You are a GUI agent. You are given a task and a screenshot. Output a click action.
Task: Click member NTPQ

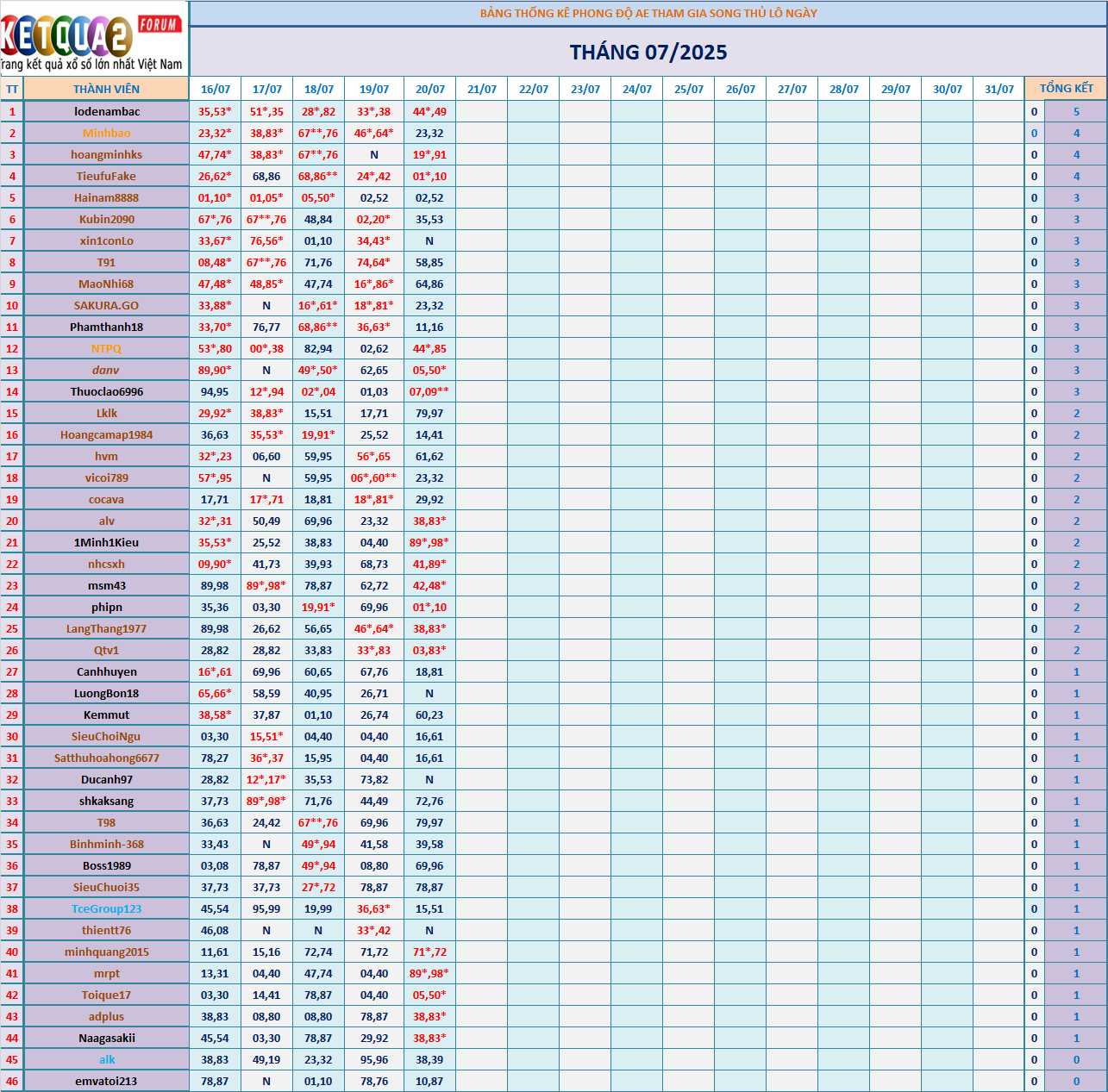coord(107,348)
